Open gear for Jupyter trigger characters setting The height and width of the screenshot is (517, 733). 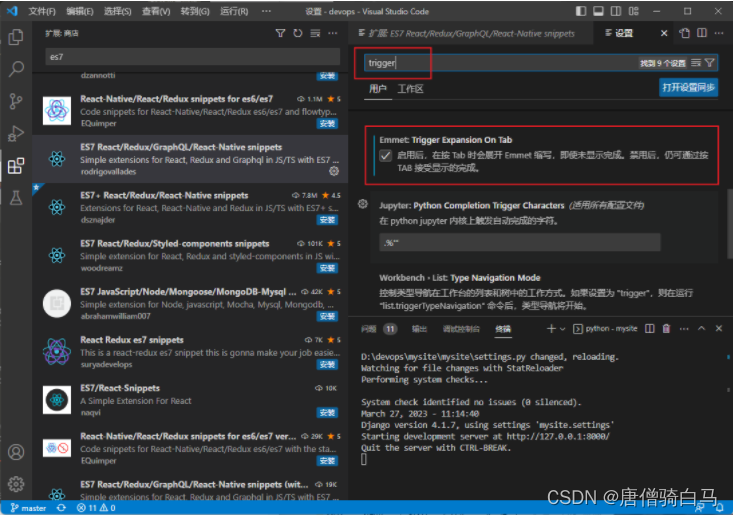363,204
